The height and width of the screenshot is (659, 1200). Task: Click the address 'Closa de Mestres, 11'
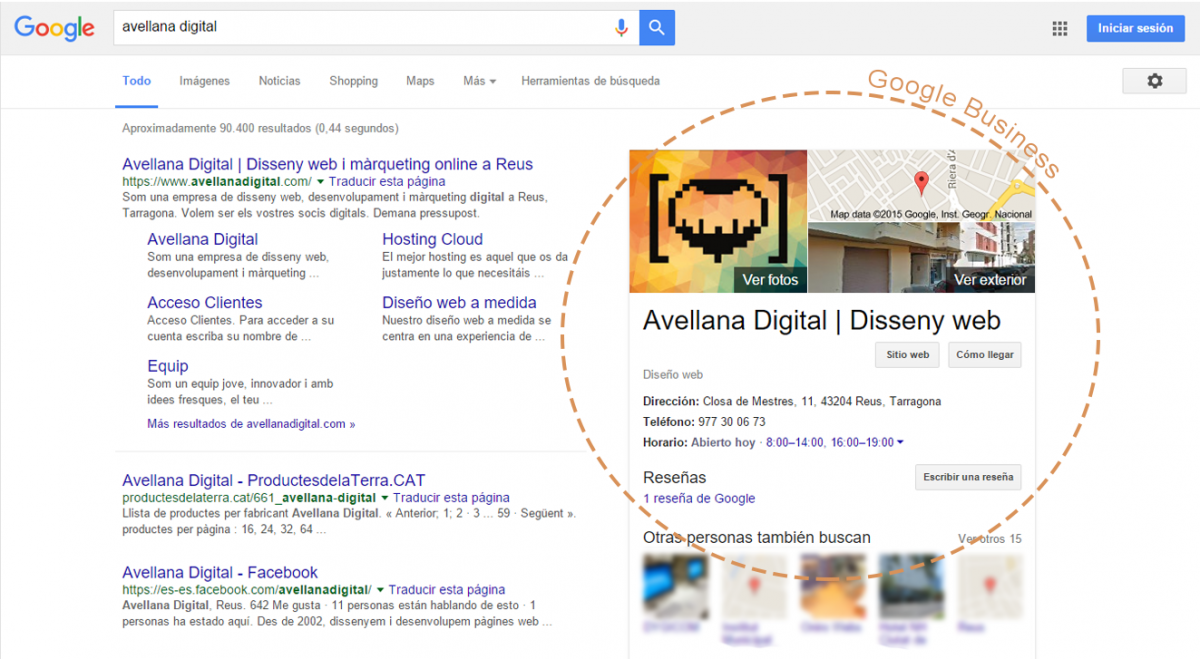[758, 401]
